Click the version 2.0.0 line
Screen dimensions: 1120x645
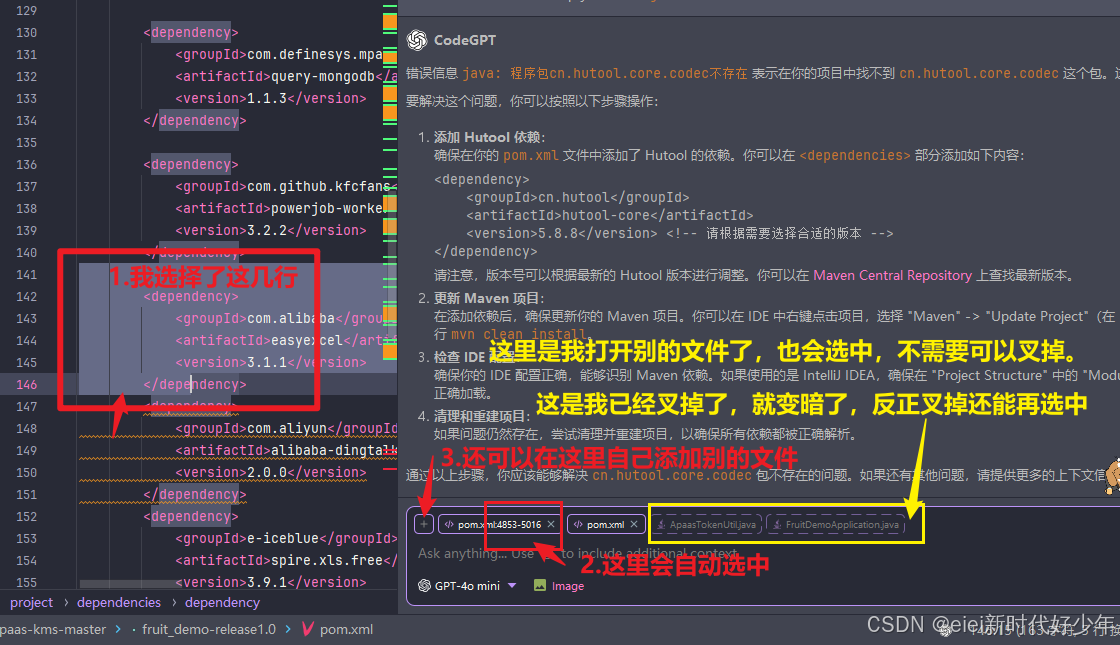click(271, 472)
